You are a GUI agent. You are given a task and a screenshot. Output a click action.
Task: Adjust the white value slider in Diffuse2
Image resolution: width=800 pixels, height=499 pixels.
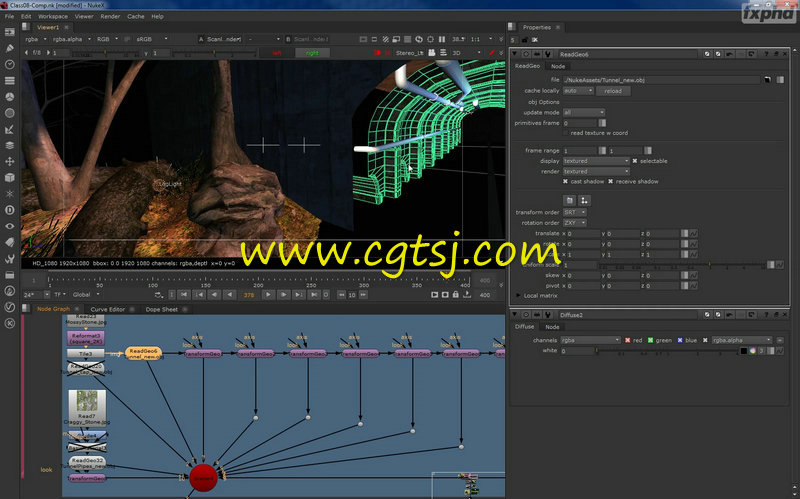click(x=666, y=351)
